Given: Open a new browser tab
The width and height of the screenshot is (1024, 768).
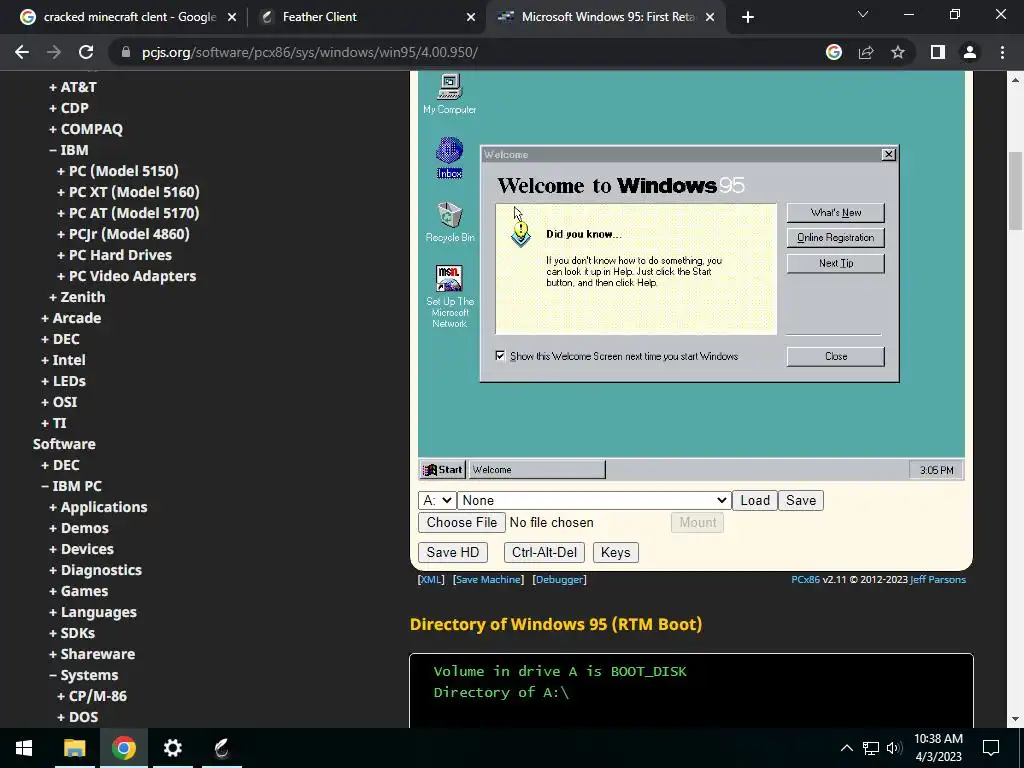Looking at the screenshot, I should (748, 17).
